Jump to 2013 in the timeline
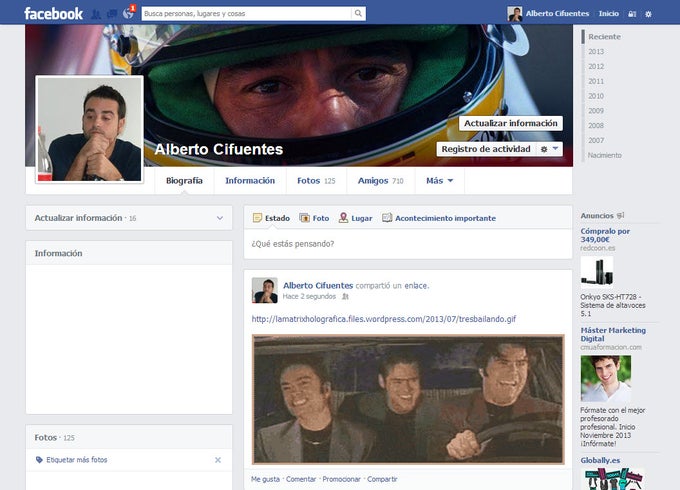Screen dimensions: 680x490 click(596, 52)
